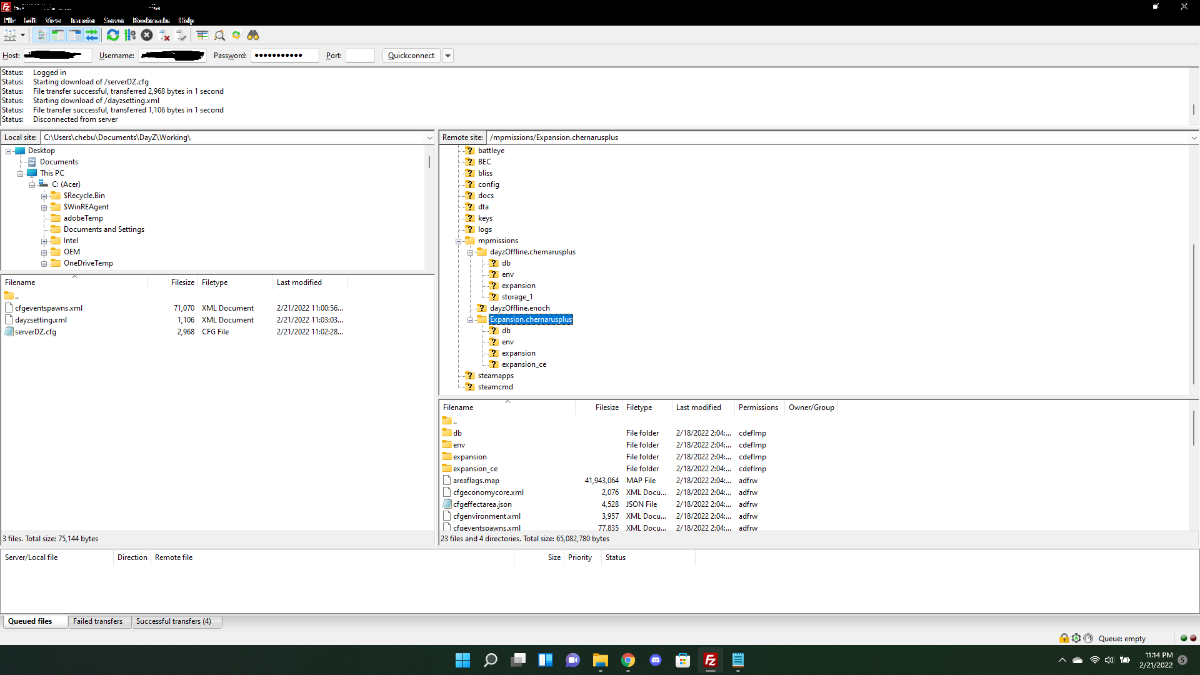Cancel the current operation icon

point(147,35)
